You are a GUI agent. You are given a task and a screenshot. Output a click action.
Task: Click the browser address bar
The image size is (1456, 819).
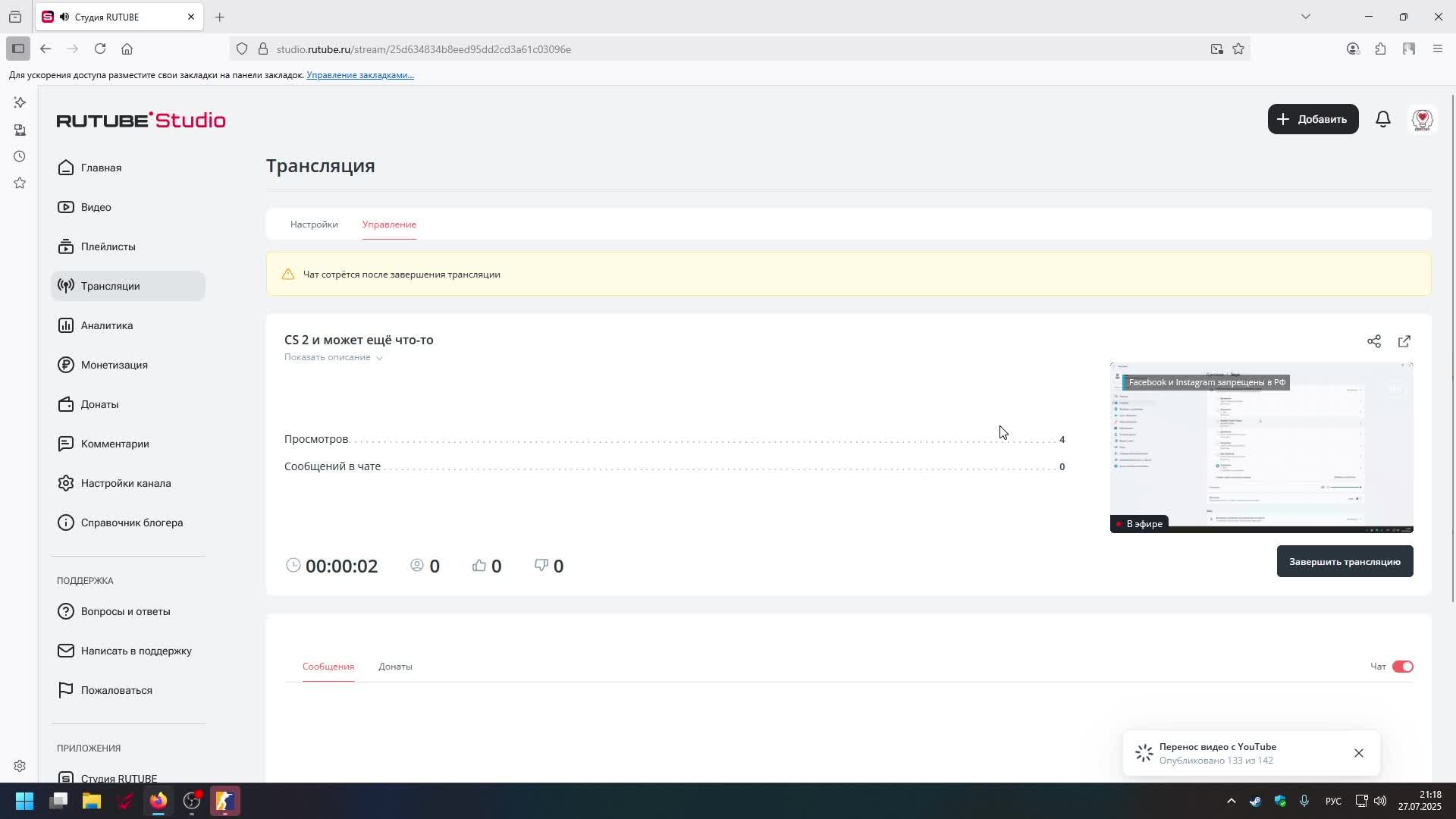tap(682, 49)
